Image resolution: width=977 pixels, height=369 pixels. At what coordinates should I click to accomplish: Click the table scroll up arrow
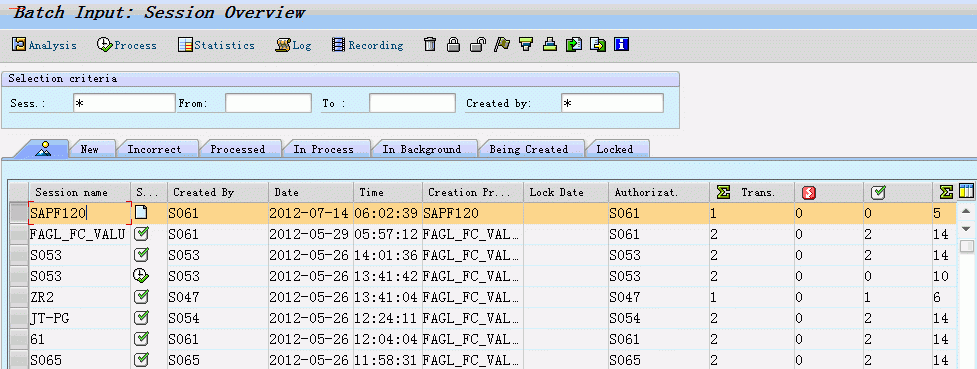[966, 211]
